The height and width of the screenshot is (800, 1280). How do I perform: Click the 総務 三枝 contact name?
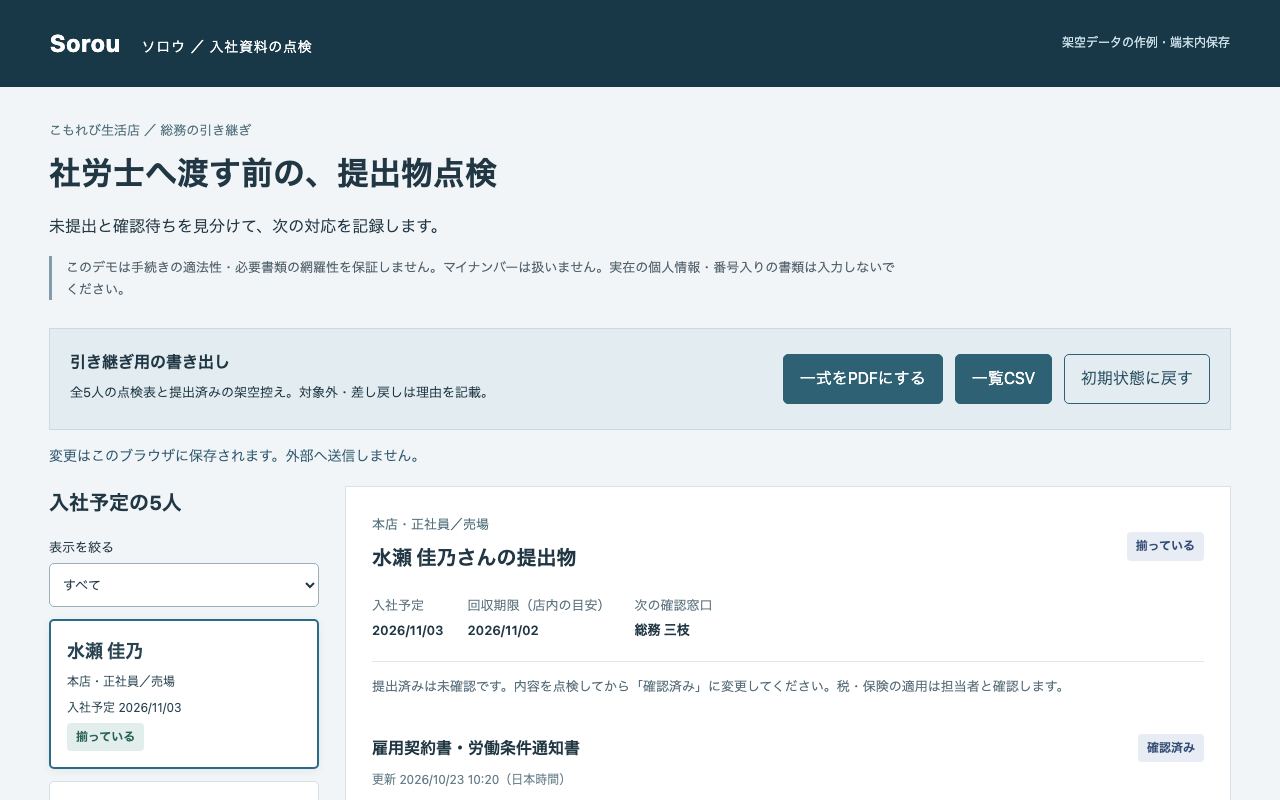[662, 630]
